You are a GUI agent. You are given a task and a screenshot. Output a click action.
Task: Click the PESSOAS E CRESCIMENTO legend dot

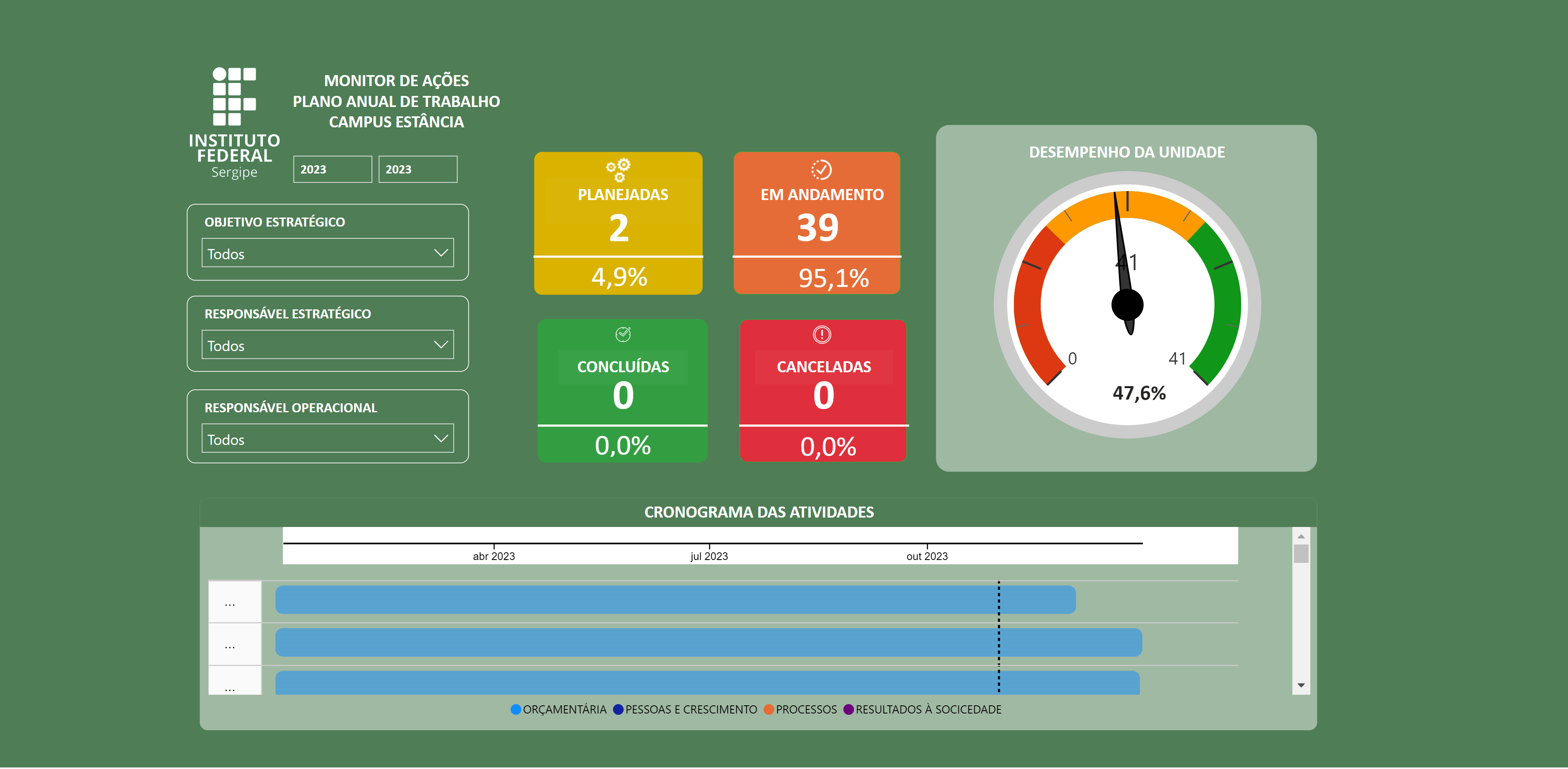[x=618, y=709]
